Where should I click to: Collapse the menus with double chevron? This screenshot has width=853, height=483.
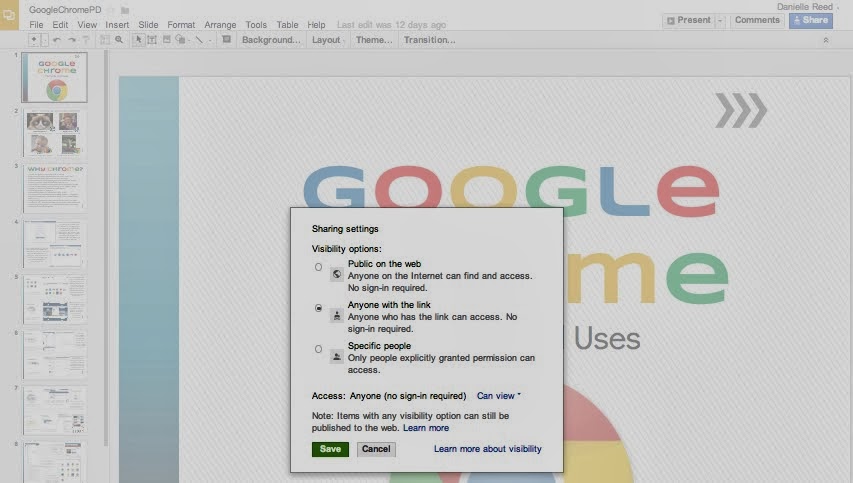(826, 40)
